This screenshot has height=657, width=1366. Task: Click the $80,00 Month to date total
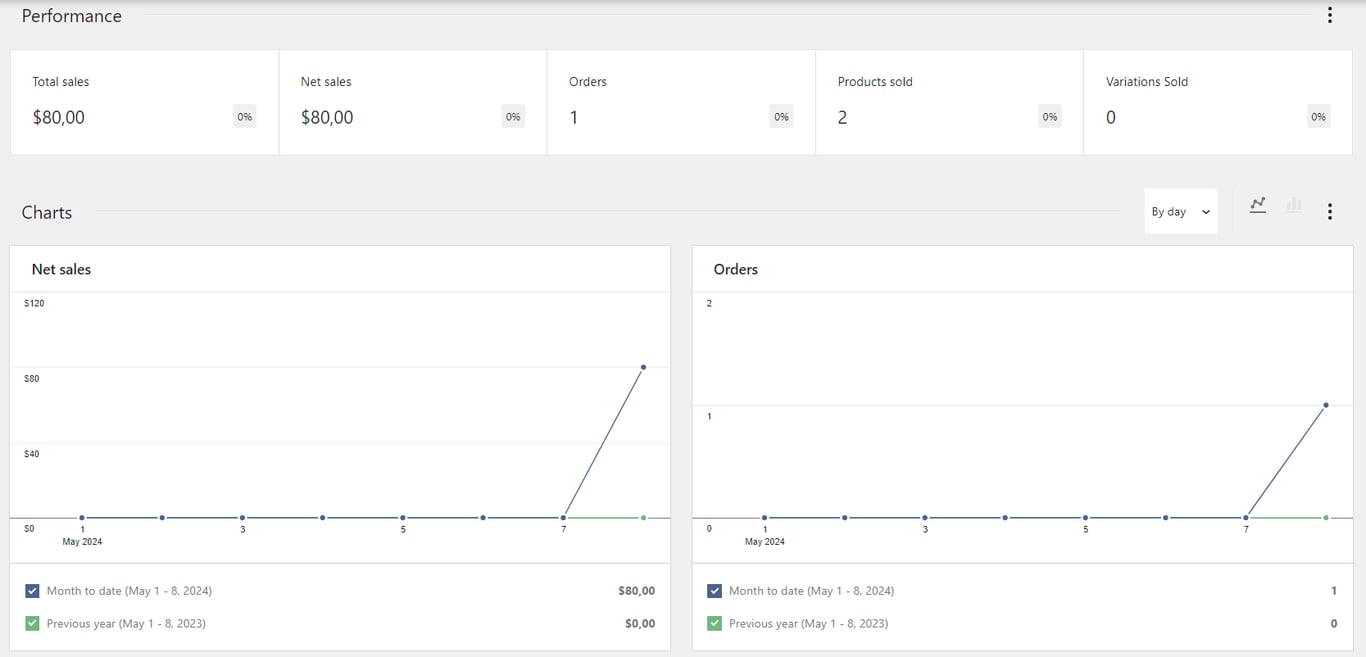pos(637,590)
